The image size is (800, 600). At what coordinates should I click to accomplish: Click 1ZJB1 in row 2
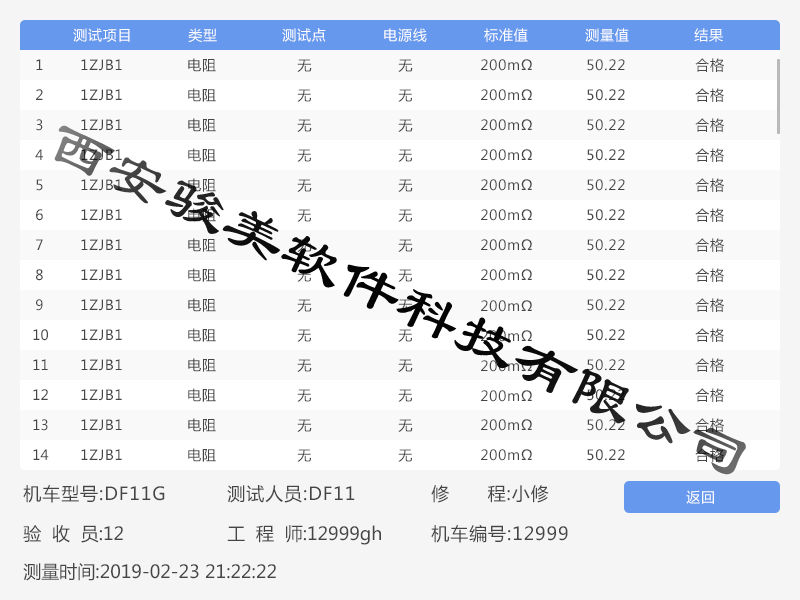pyautogui.click(x=101, y=96)
